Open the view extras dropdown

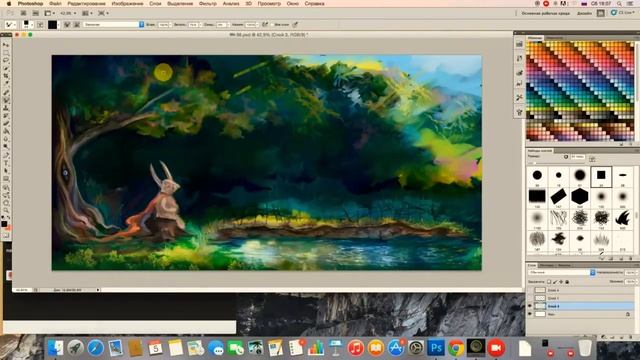pyautogui.click(x=50, y=13)
